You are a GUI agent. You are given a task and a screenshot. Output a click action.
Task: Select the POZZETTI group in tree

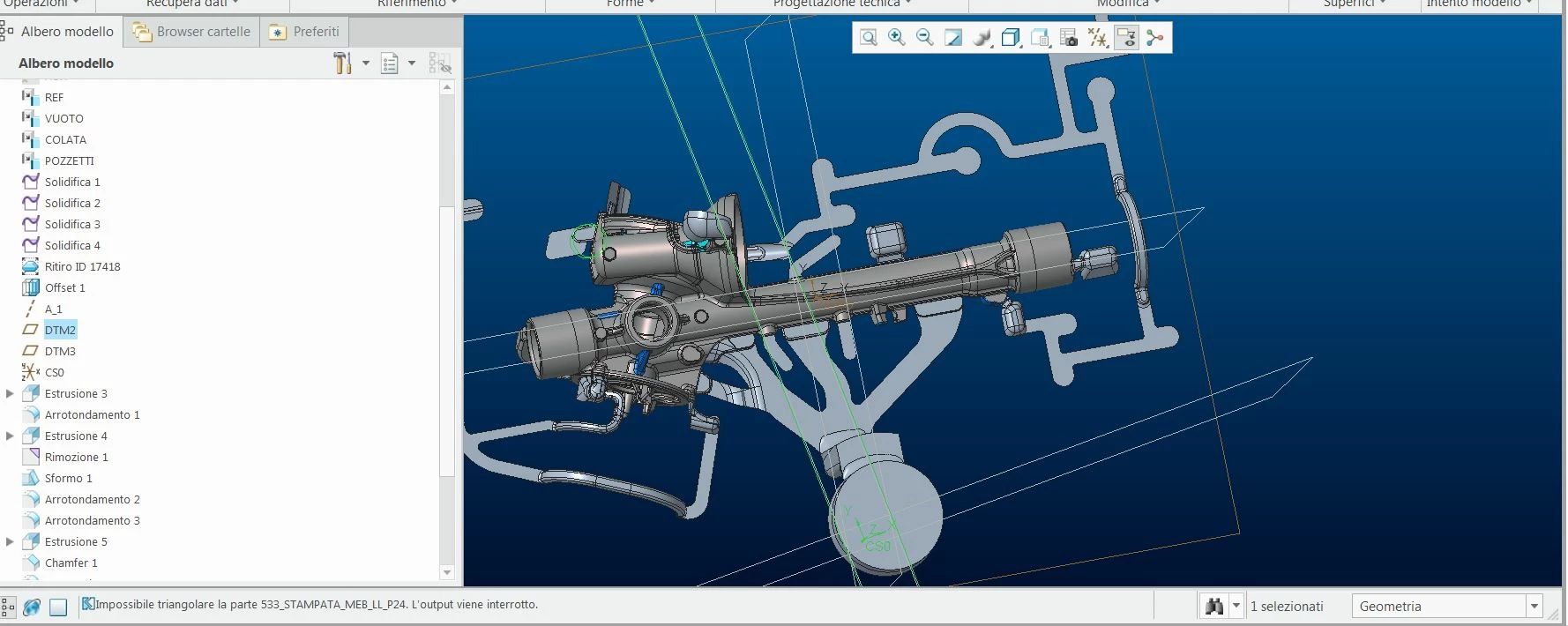69,160
